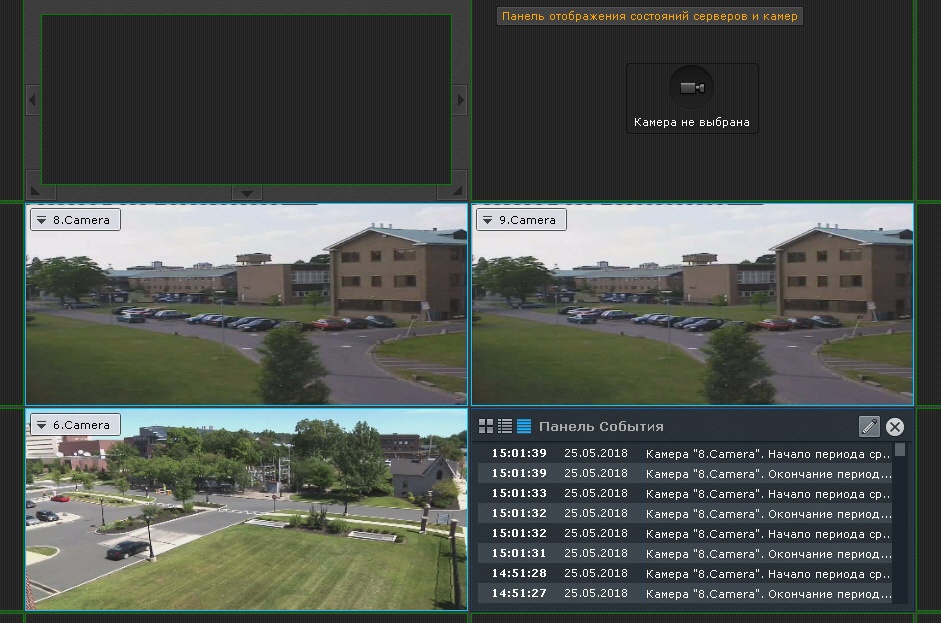Switch Events panel to tile grid view
Screen dimensions: 941x623
pyautogui.click(x=486, y=426)
